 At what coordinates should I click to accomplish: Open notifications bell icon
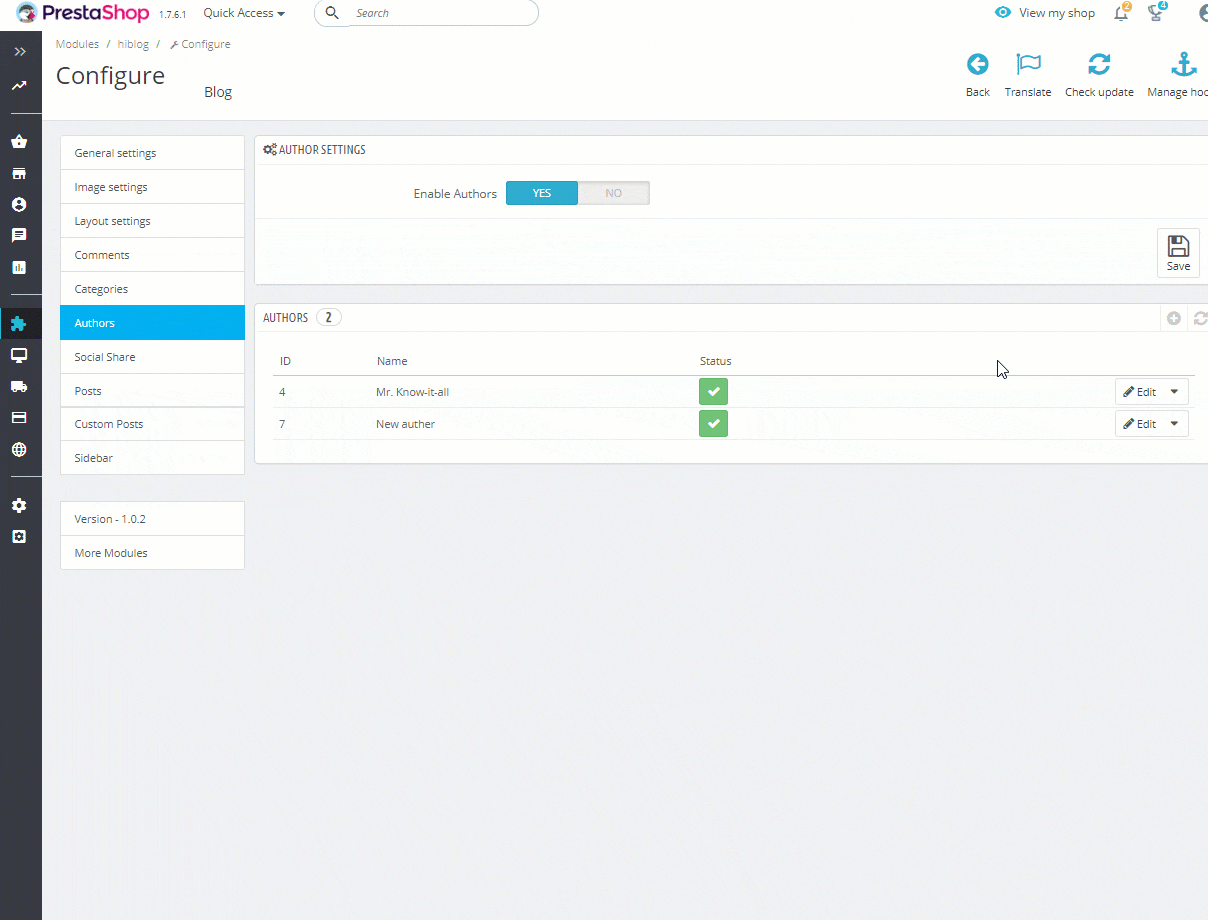pos(1121,13)
